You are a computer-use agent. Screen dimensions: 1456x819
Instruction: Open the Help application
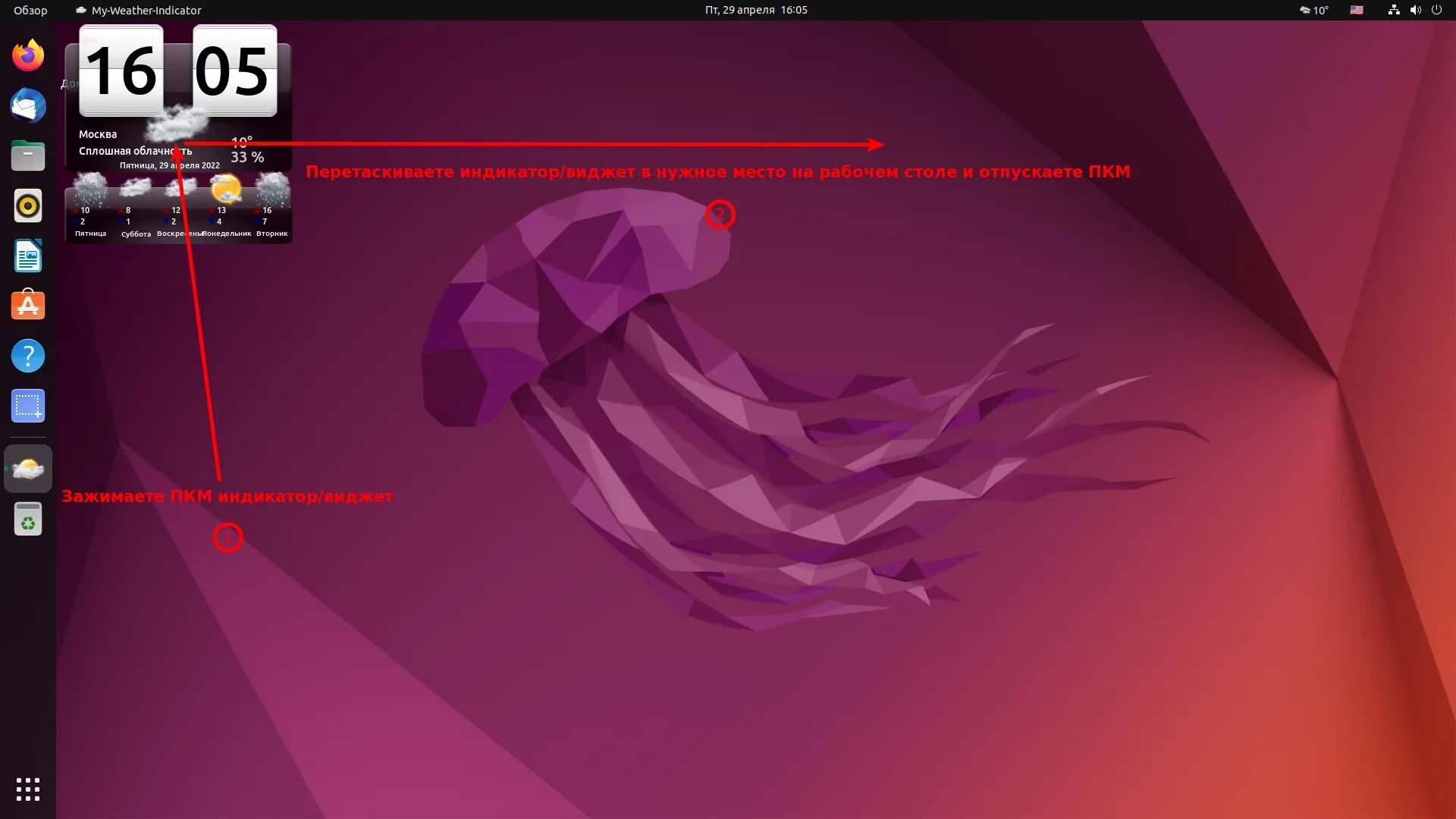[x=28, y=356]
